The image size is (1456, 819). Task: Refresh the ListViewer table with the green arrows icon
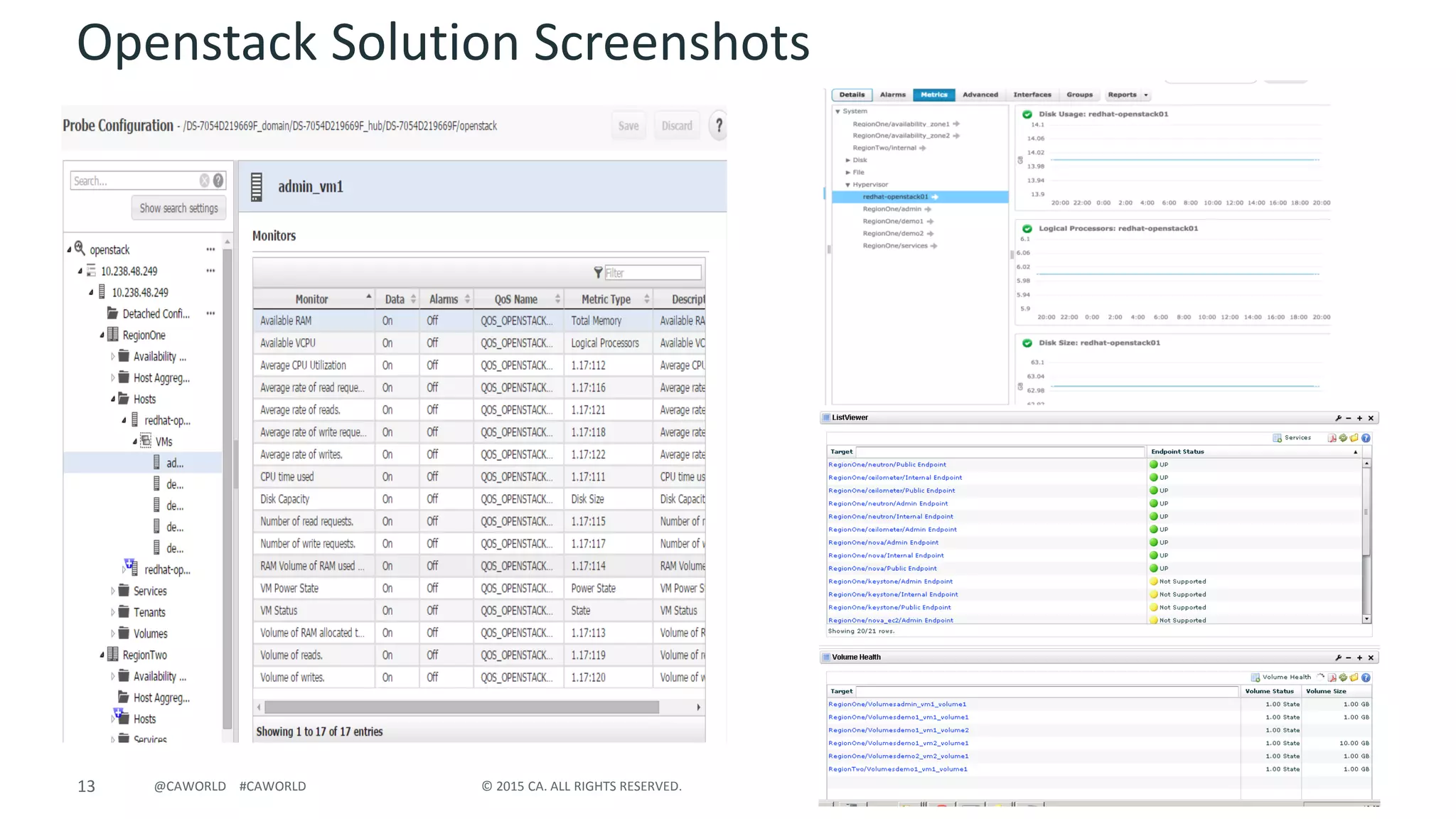(1343, 438)
